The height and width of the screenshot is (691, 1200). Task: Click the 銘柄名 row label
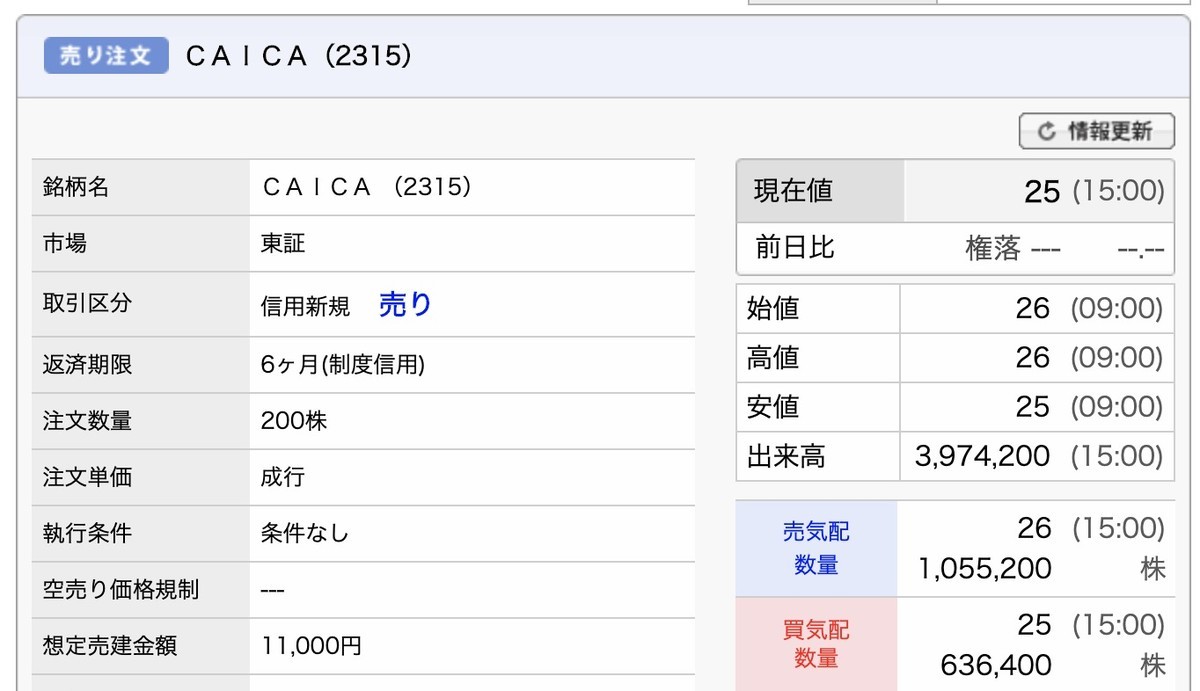tap(75, 187)
